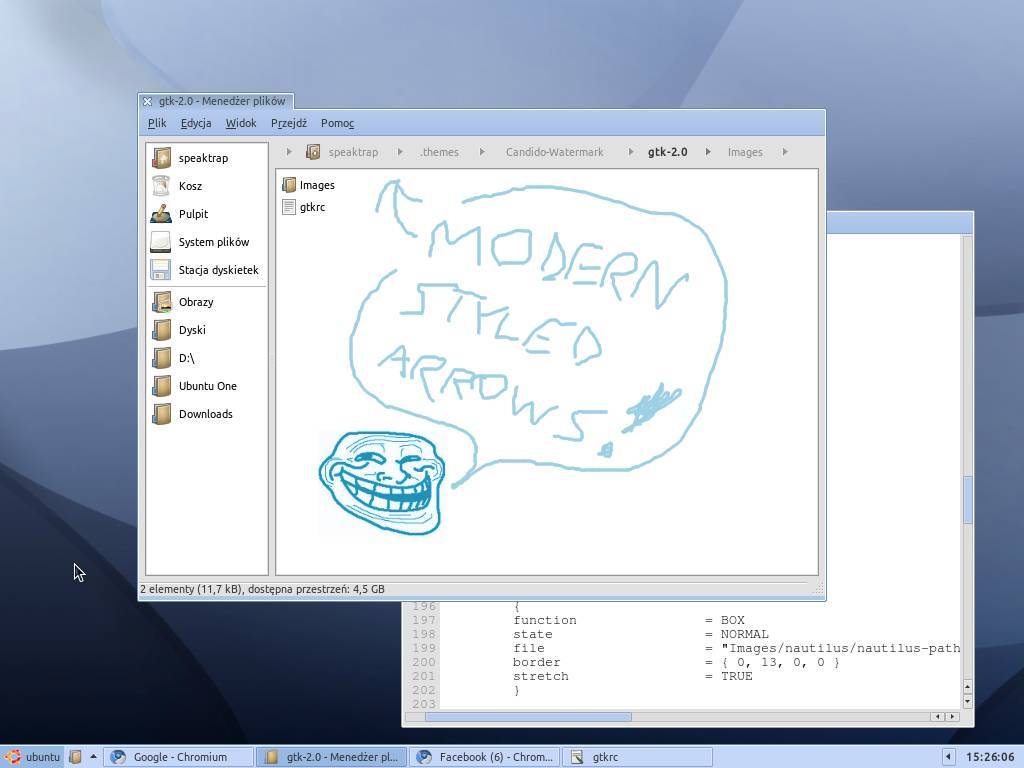Open the Plik menu

(x=157, y=123)
